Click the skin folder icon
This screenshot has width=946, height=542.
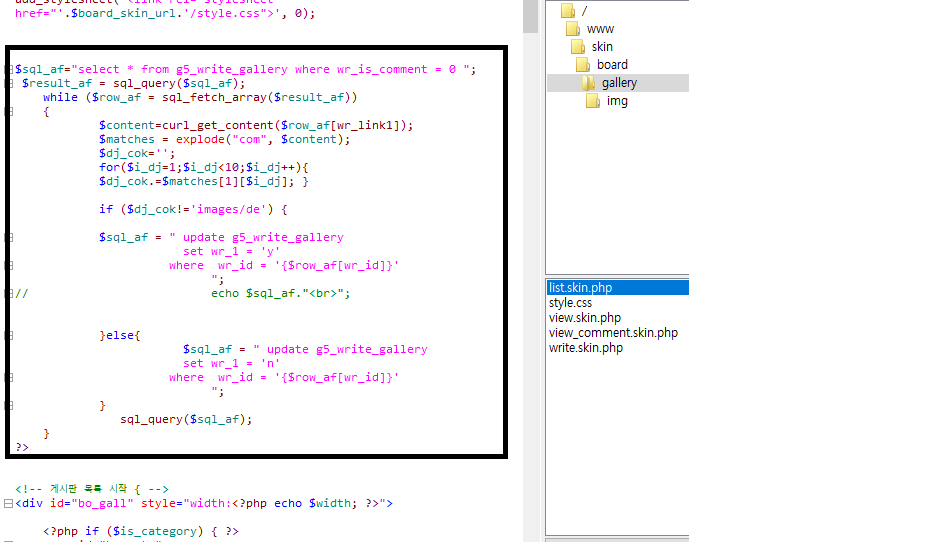(578, 47)
